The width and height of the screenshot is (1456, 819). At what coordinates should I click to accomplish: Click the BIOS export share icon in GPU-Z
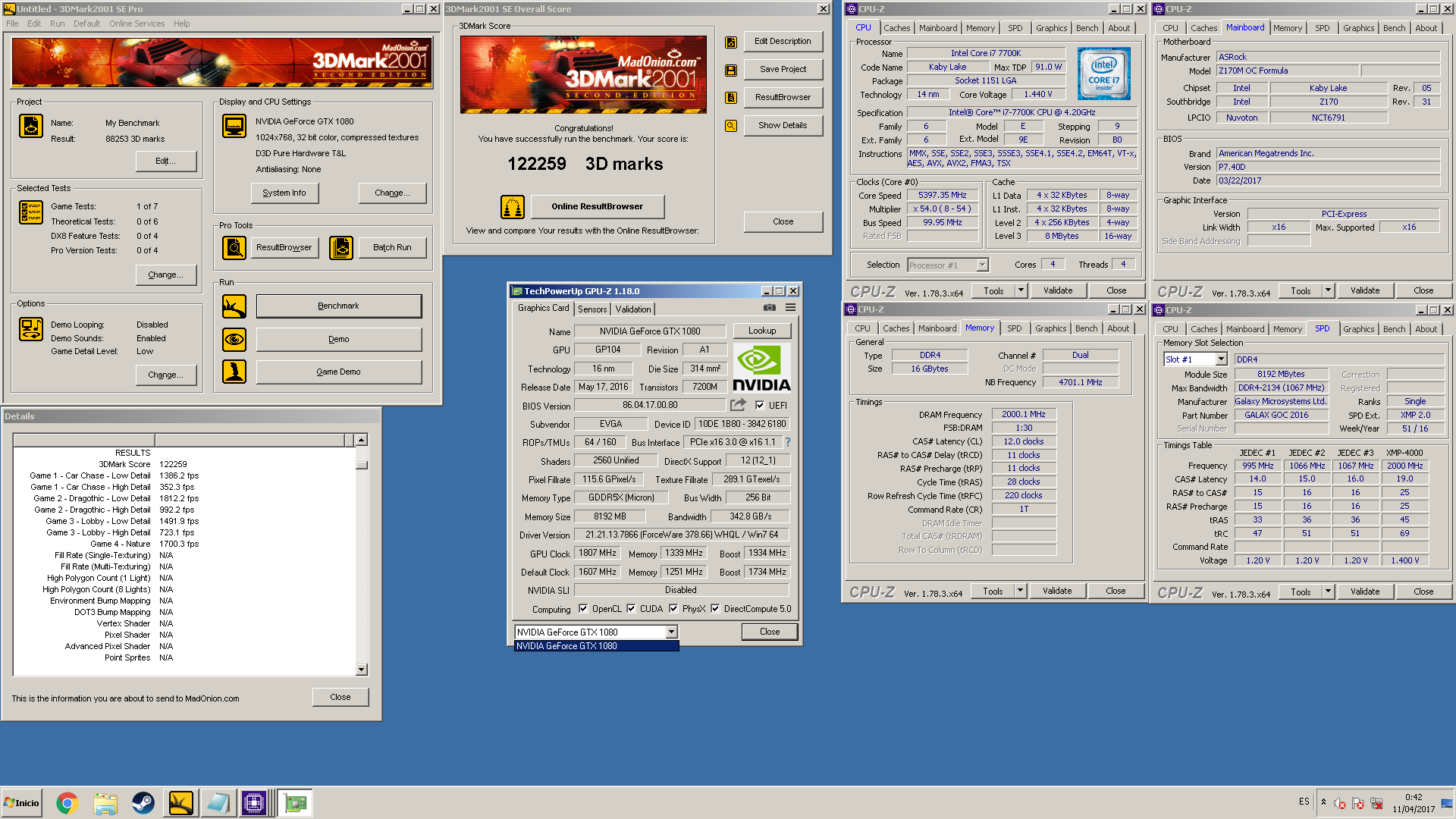coord(738,405)
